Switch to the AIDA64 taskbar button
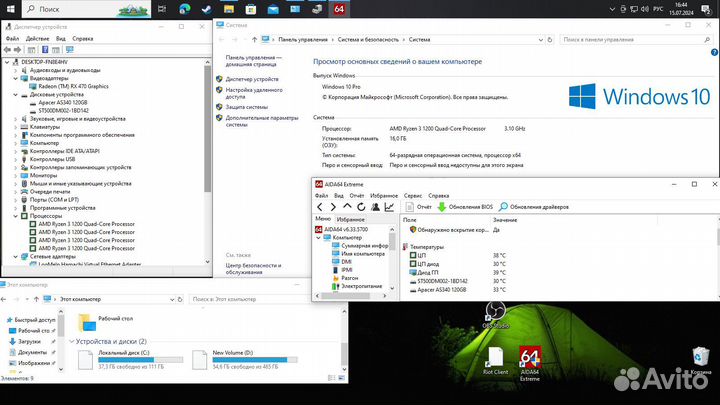The image size is (720, 405). (339, 9)
